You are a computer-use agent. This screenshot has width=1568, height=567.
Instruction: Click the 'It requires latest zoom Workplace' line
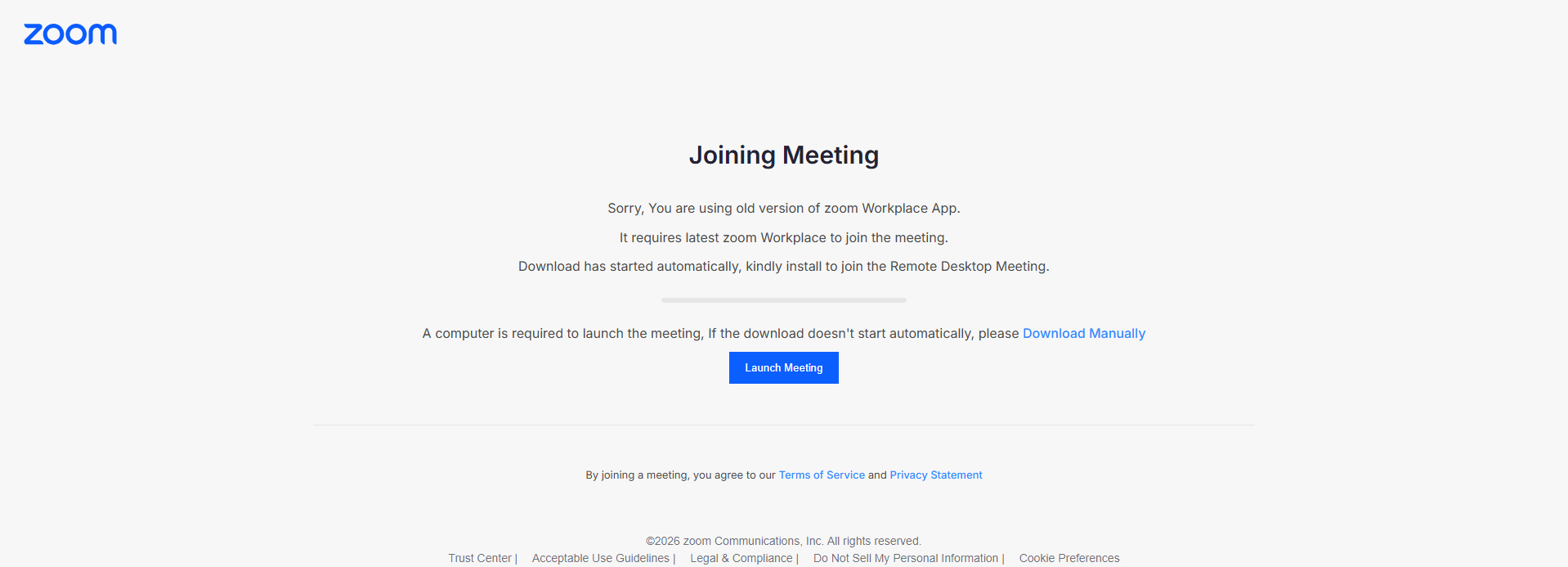(x=784, y=238)
